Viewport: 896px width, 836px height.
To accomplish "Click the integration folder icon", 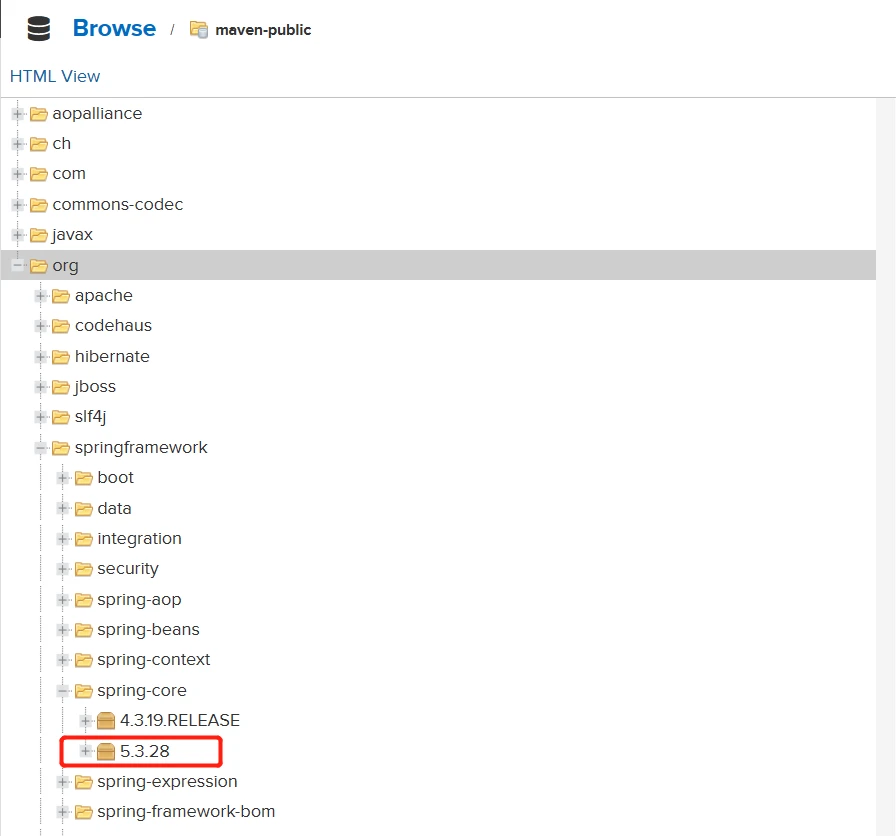I will coord(83,539).
